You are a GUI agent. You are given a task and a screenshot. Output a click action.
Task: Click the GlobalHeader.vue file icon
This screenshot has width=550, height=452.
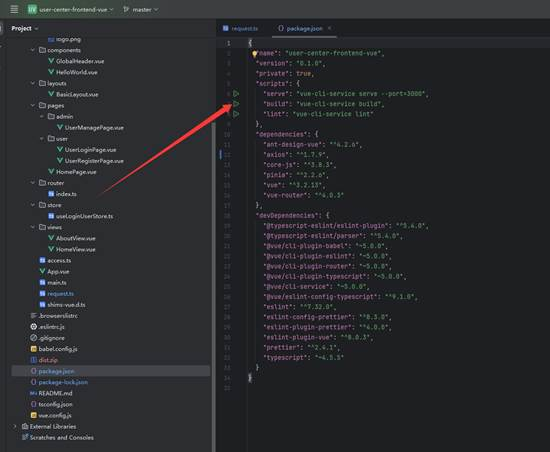click(51, 61)
